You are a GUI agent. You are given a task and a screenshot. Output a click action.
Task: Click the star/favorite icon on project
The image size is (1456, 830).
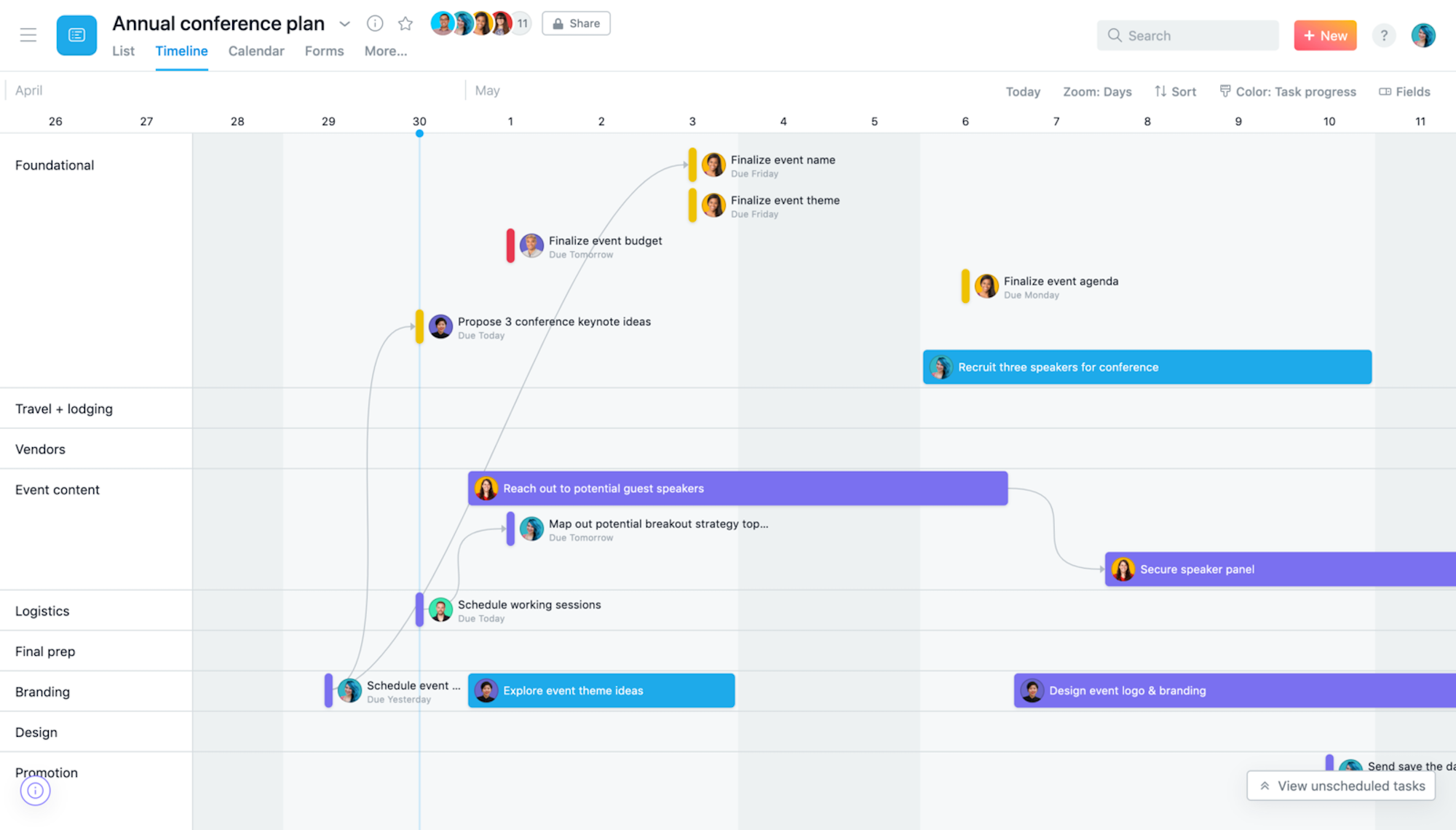point(405,22)
